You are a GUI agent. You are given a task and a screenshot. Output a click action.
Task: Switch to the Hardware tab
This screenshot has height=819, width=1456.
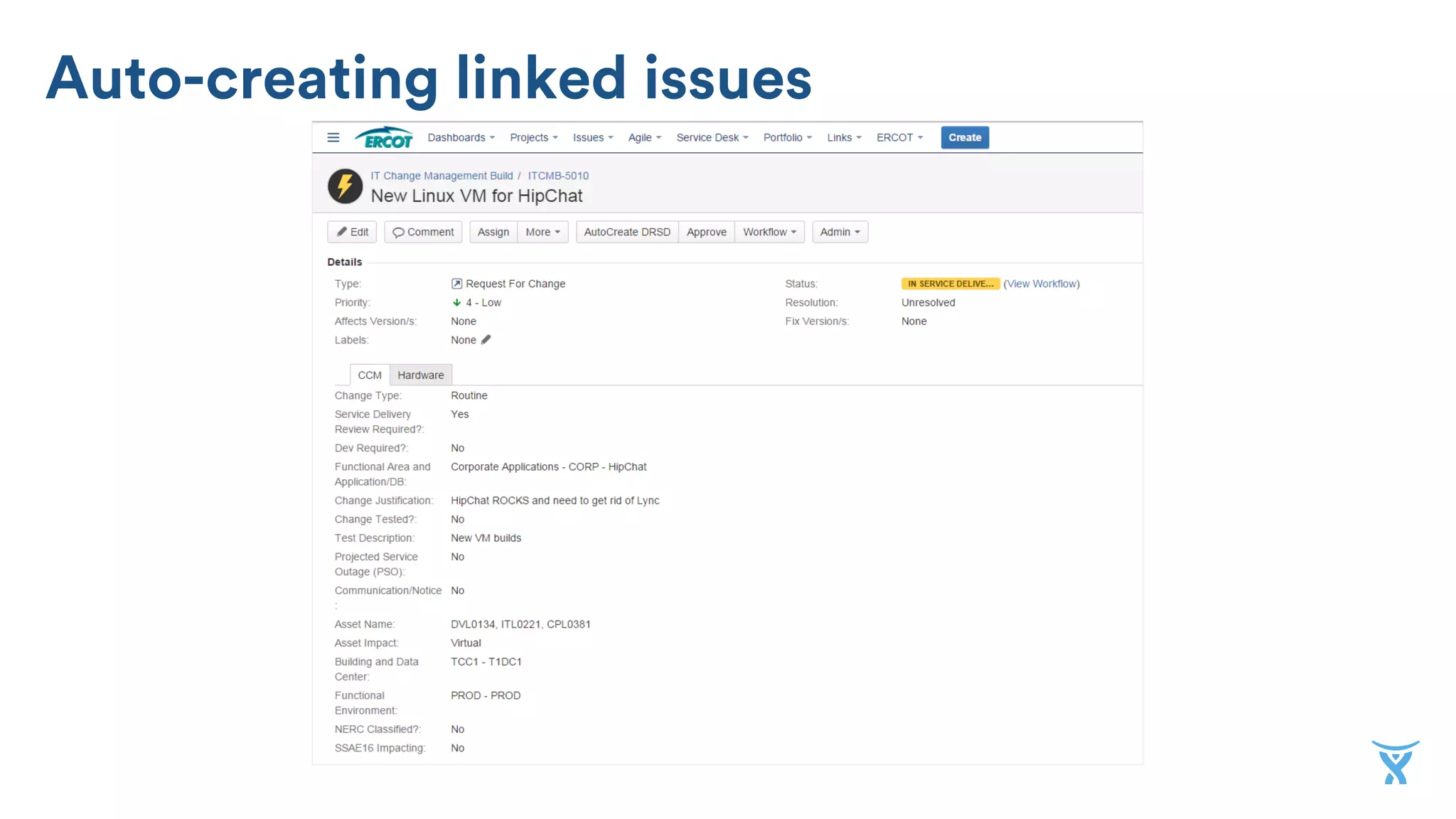click(x=421, y=375)
